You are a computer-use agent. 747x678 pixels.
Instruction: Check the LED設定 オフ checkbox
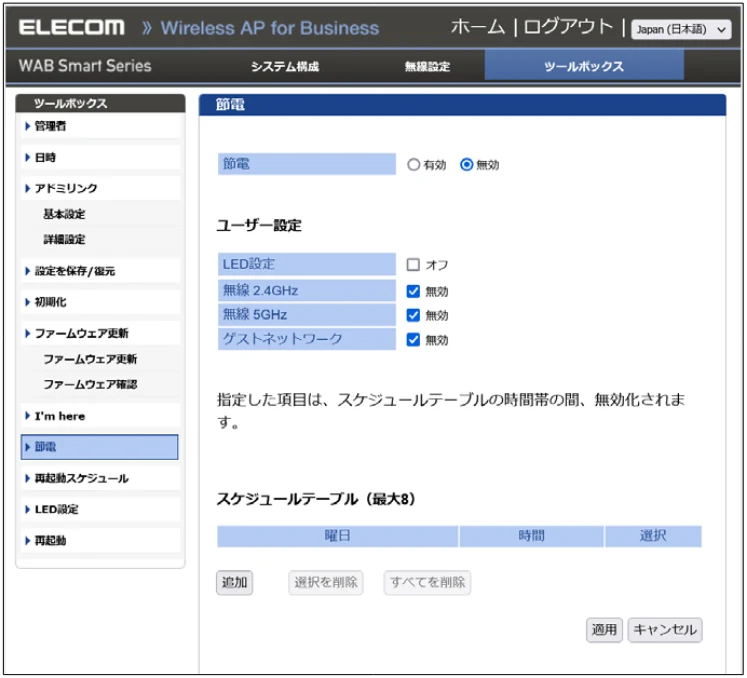pos(413,264)
